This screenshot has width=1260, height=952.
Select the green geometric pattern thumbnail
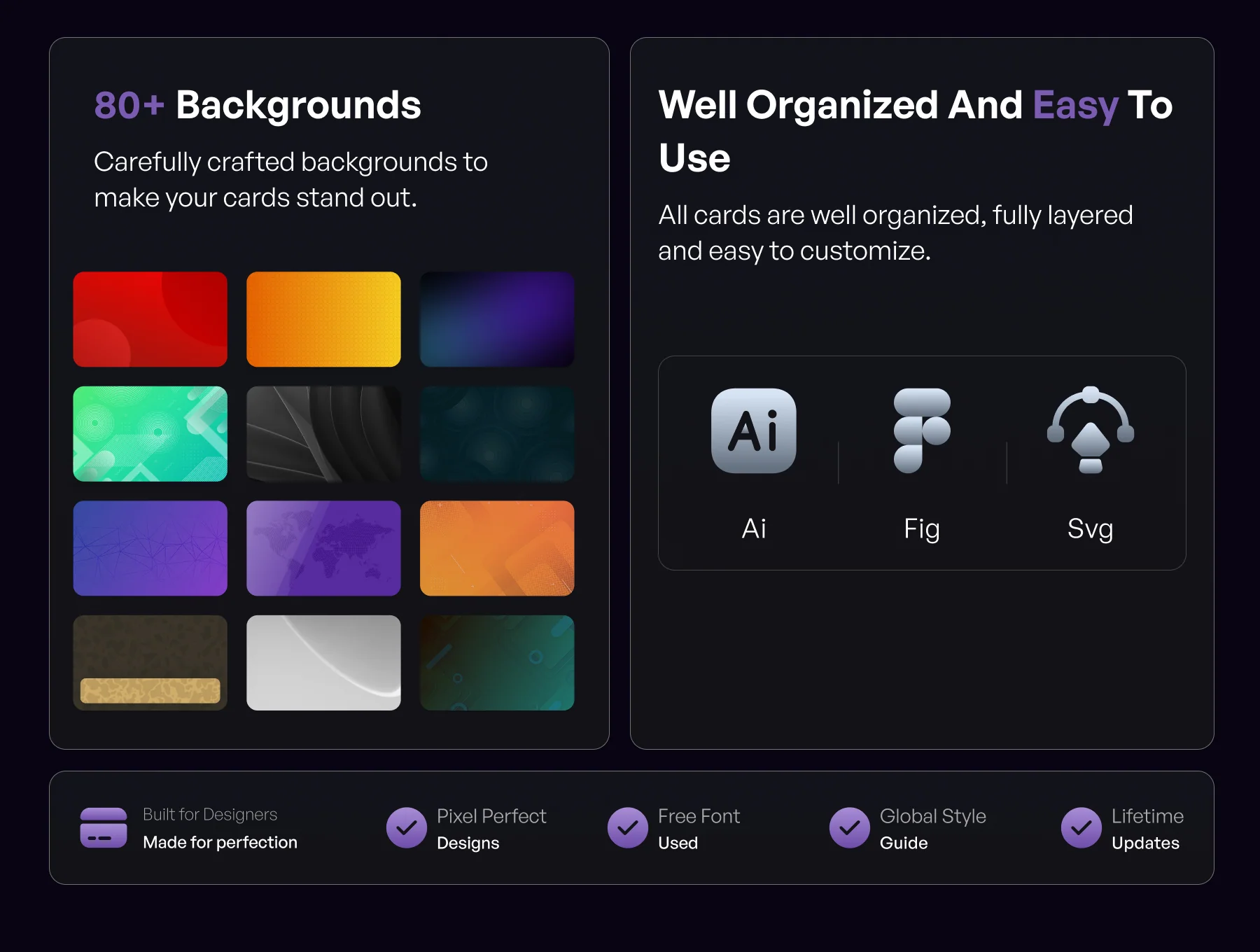pyautogui.click(x=150, y=434)
